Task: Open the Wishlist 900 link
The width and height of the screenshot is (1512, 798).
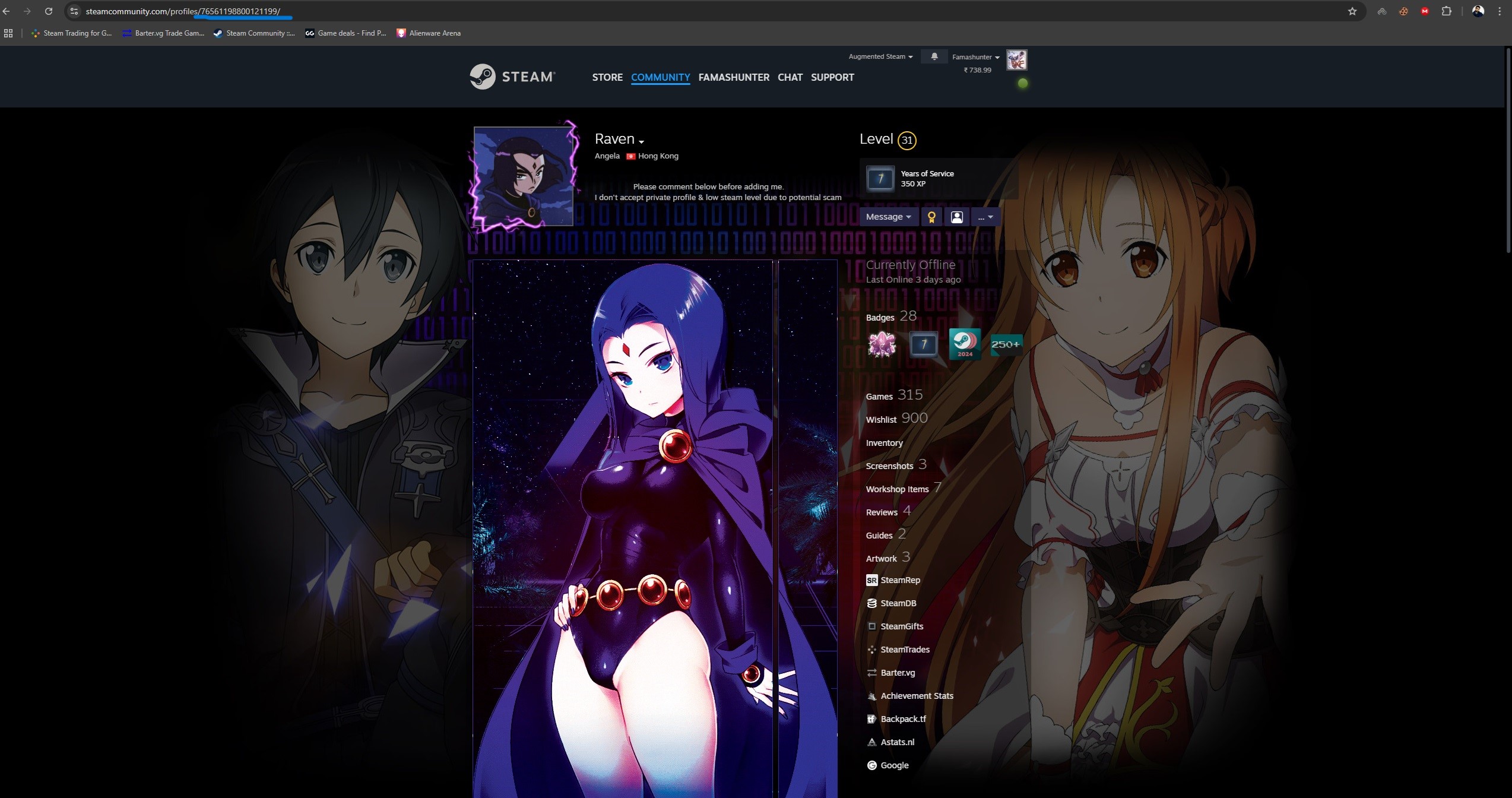Action: (896, 419)
